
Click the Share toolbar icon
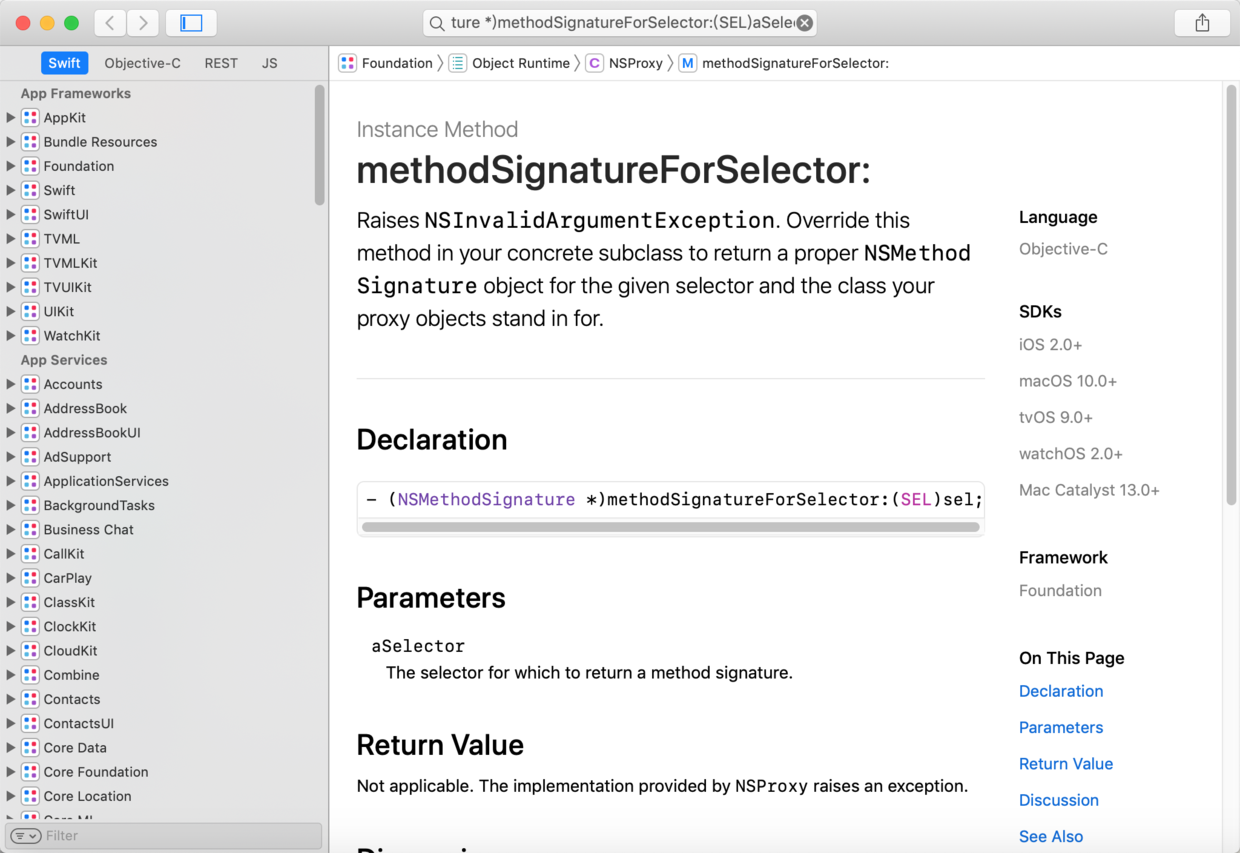(1202, 23)
